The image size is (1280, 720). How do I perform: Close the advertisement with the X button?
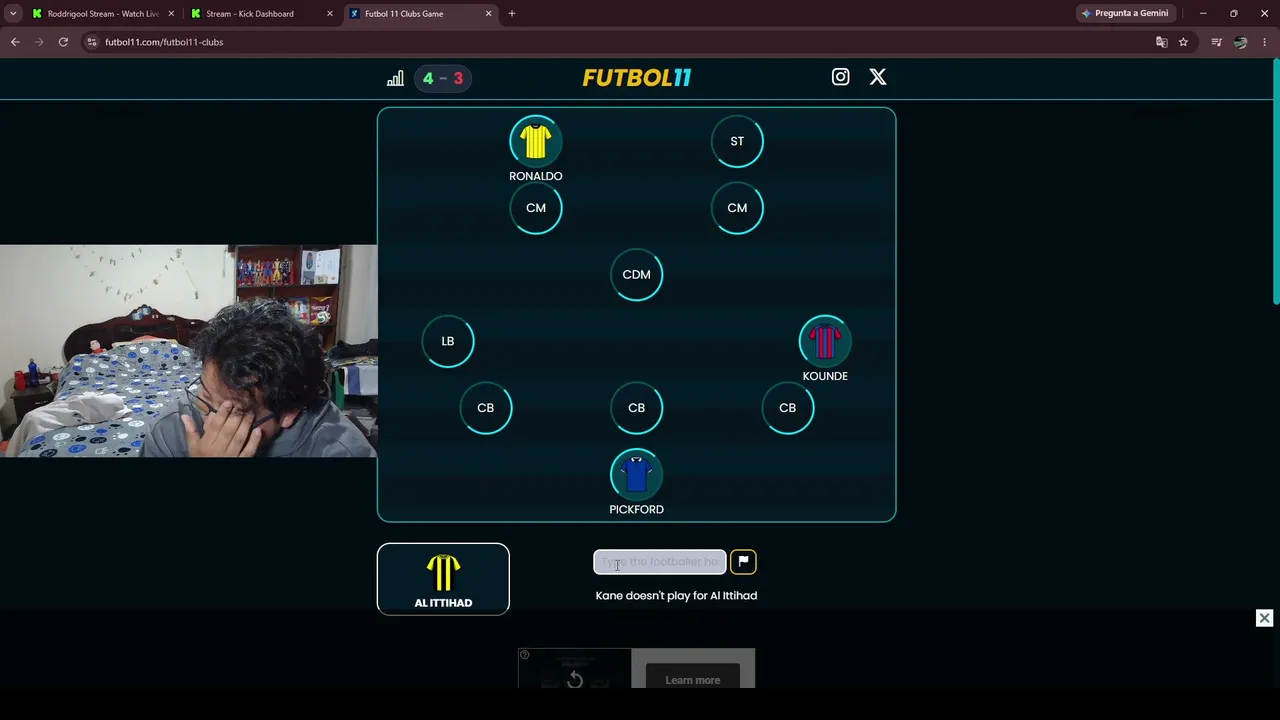[1264, 618]
